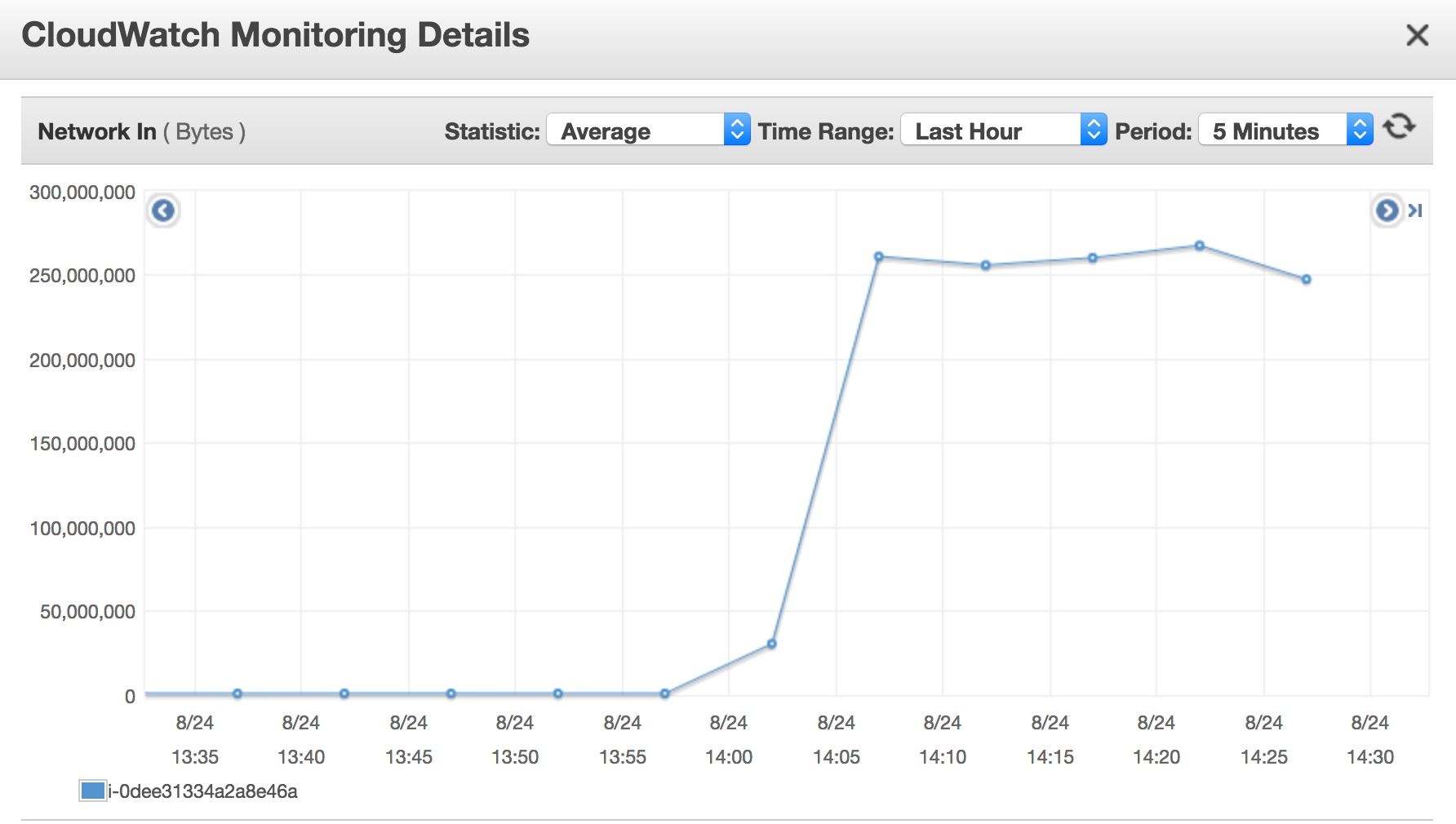
Task: Close the CloudWatch Monitoring Details dialog
Action: [1418, 35]
